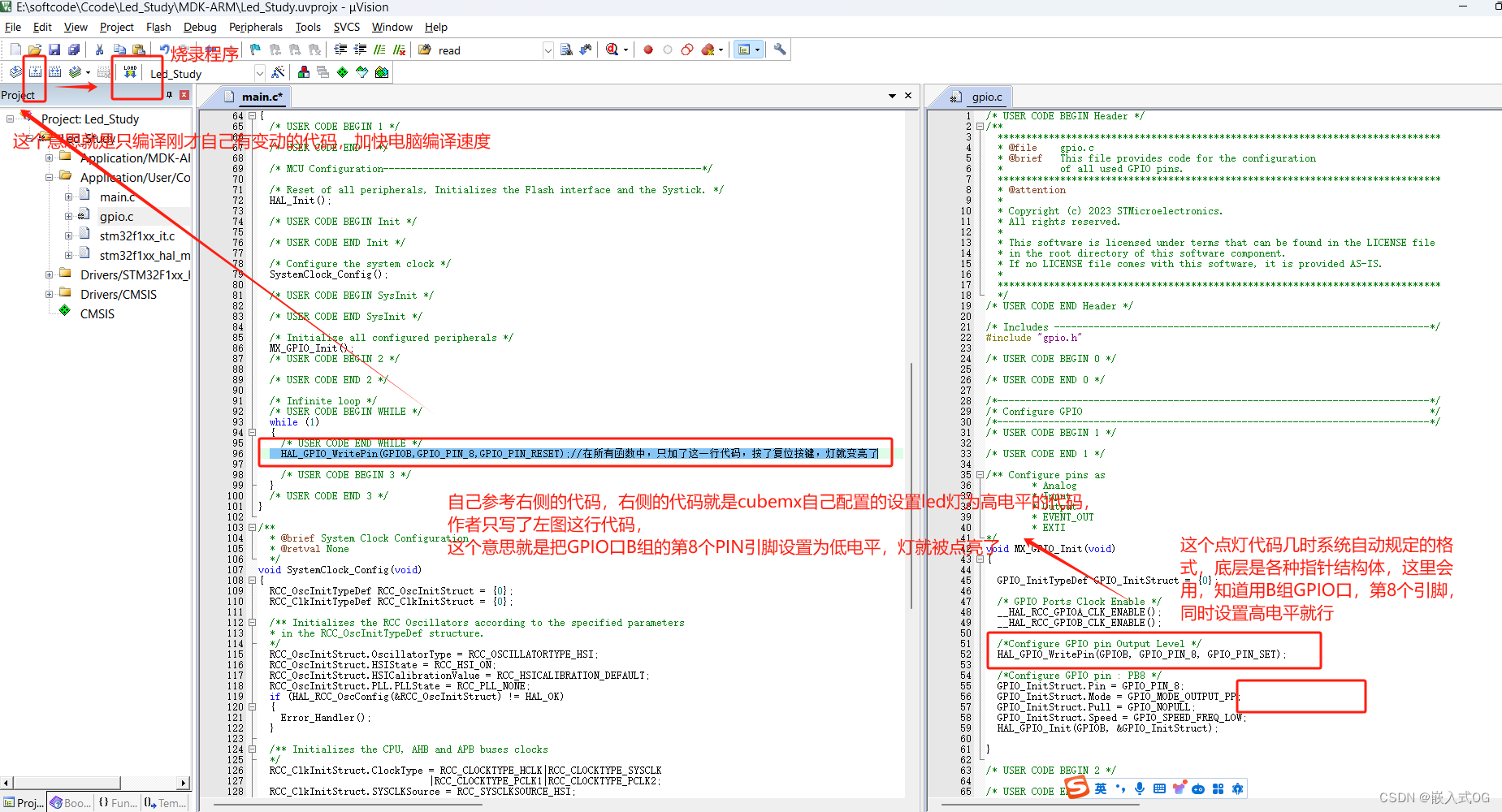The image size is (1502, 812).
Task: Open the Flash menu
Action: (158, 27)
